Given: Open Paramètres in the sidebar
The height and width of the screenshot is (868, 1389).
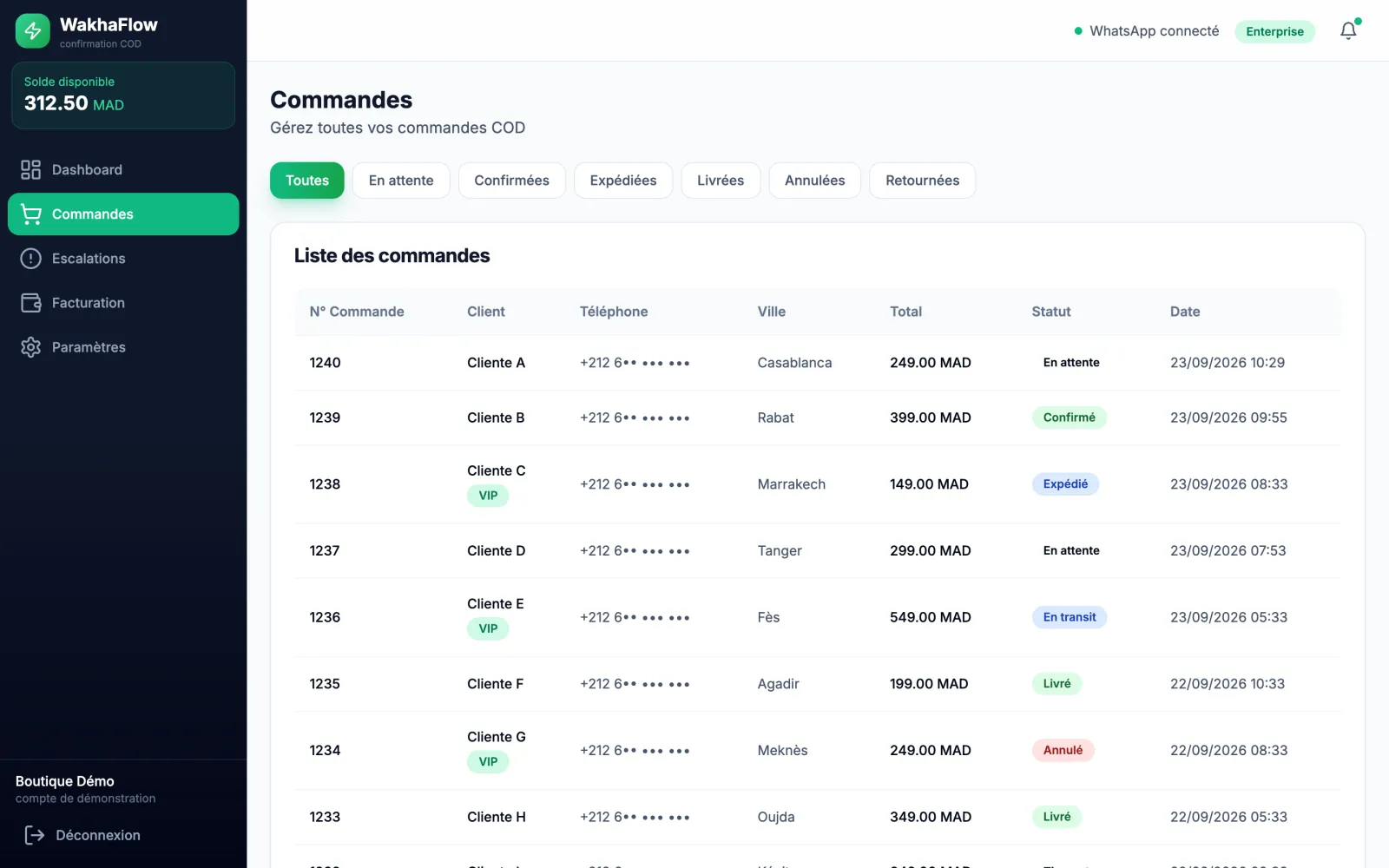Looking at the screenshot, I should [123, 346].
